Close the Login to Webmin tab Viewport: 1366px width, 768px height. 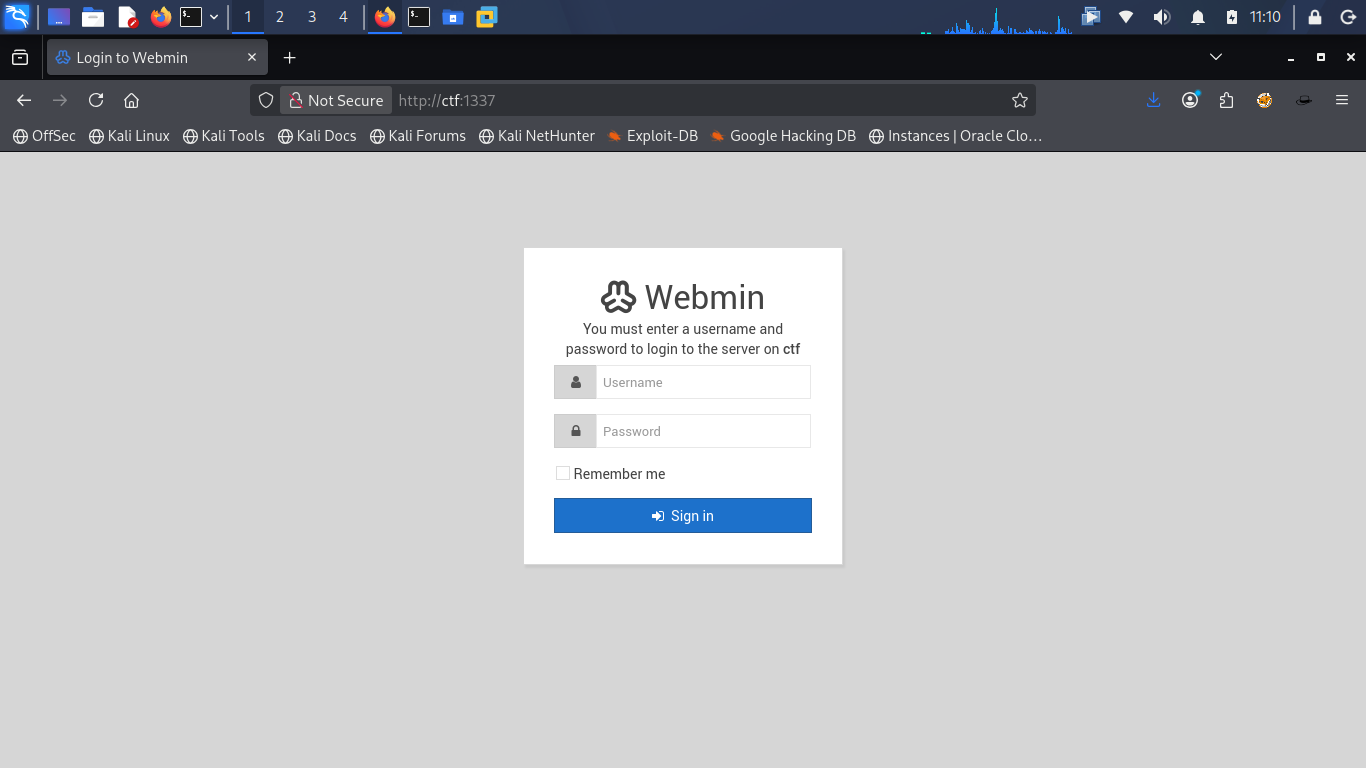(252, 57)
